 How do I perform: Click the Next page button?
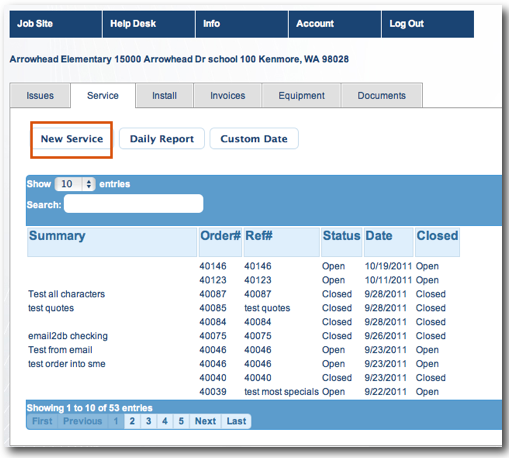point(206,421)
